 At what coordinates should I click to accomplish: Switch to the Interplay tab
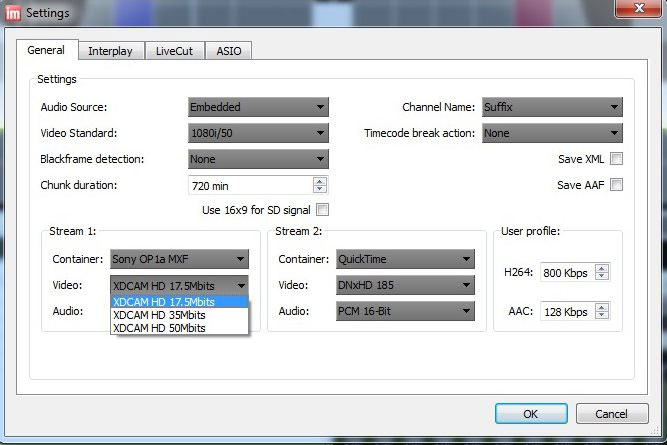[x=111, y=51]
